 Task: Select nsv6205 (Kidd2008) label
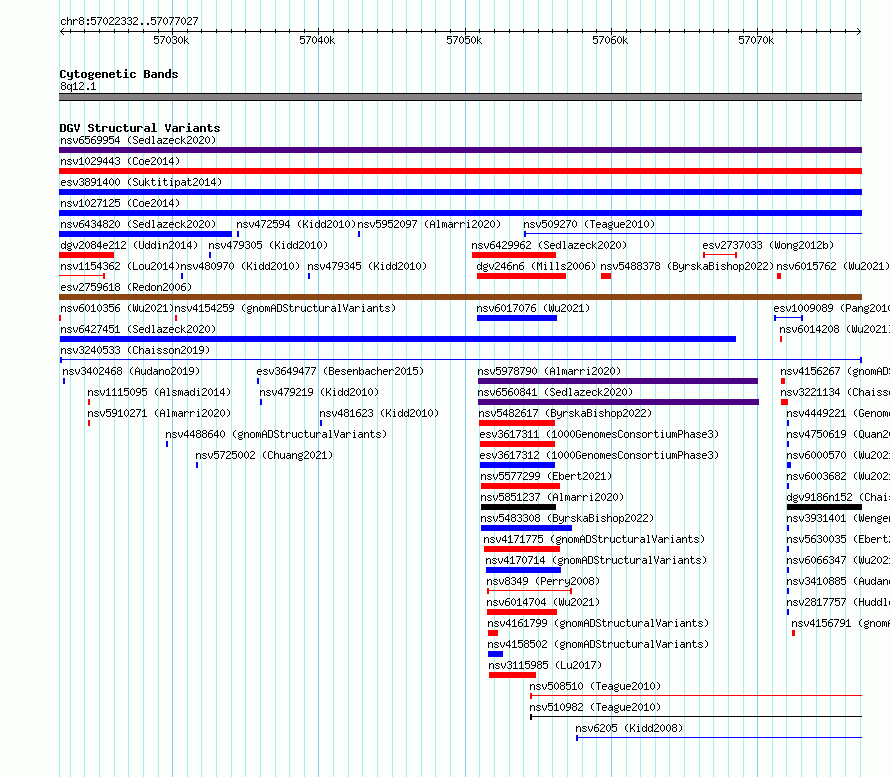pyautogui.click(x=629, y=728)
